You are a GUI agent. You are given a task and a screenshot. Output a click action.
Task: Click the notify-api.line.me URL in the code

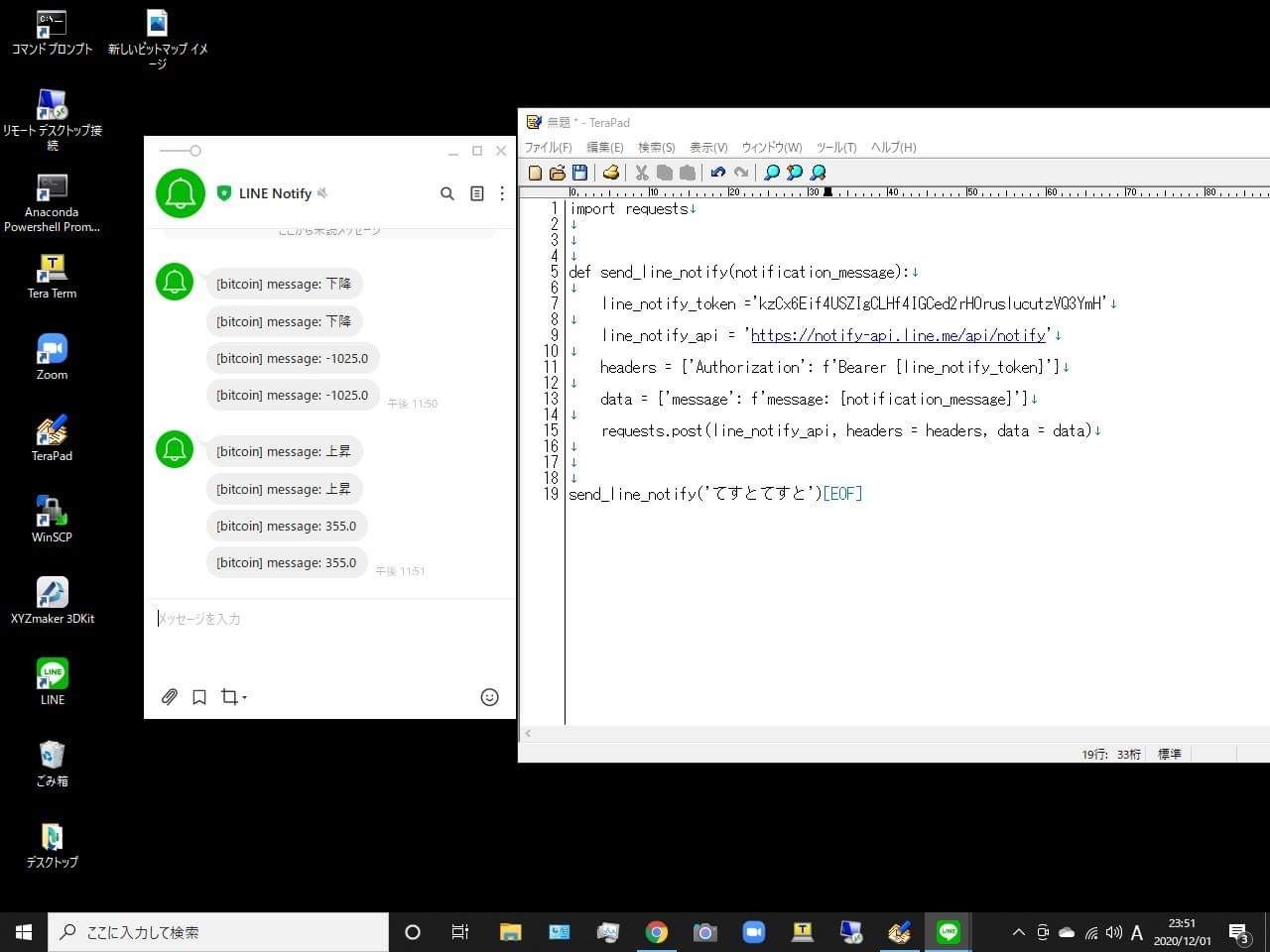pos(898,335)
